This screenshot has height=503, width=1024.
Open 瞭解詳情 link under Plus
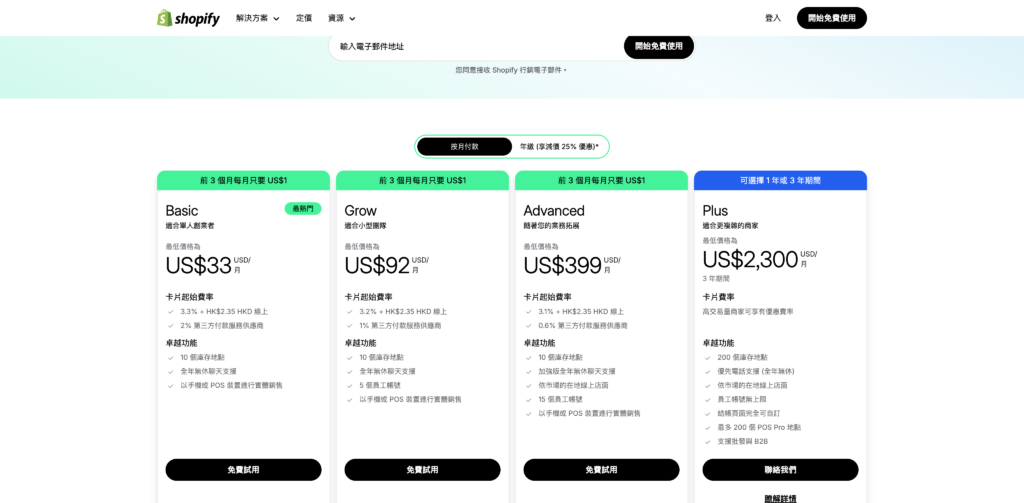[x=780, y=498]
